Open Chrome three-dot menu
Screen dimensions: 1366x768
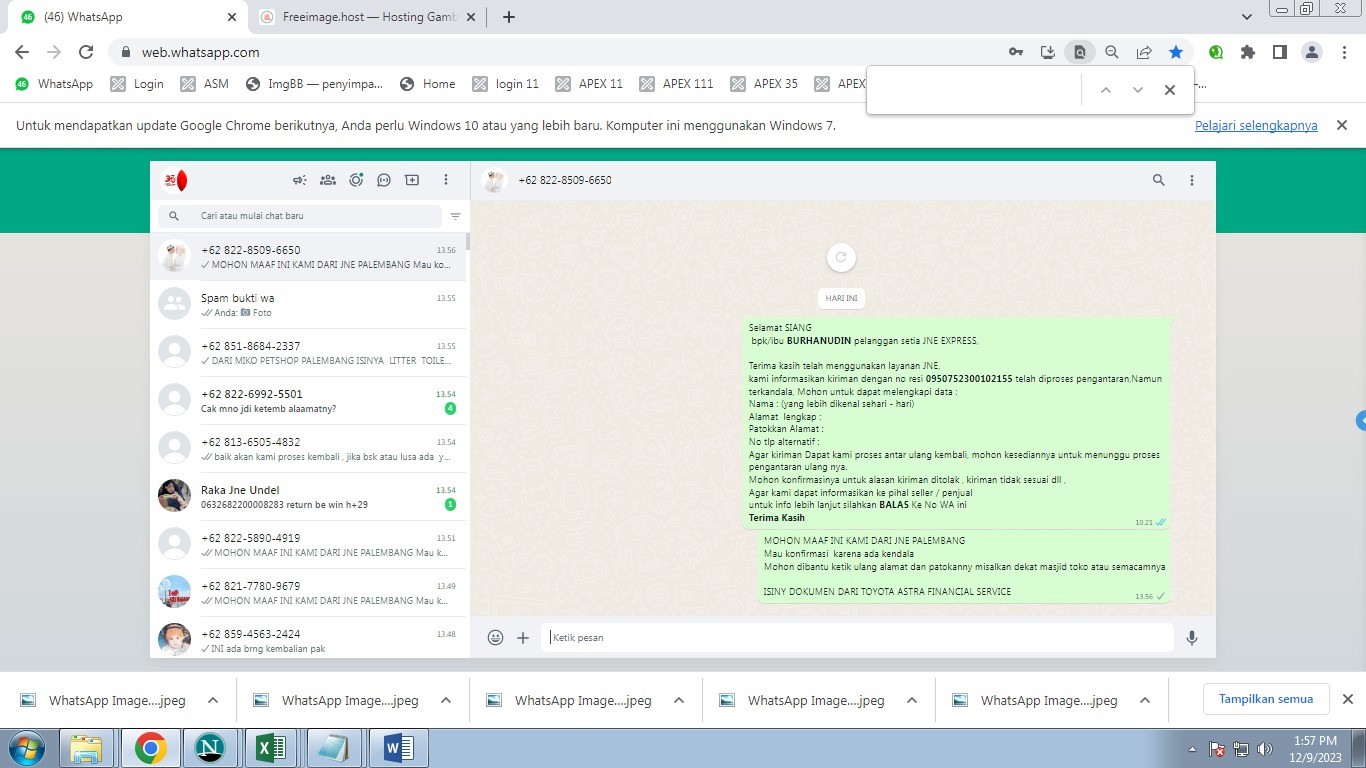click(x=1345, y=52)
